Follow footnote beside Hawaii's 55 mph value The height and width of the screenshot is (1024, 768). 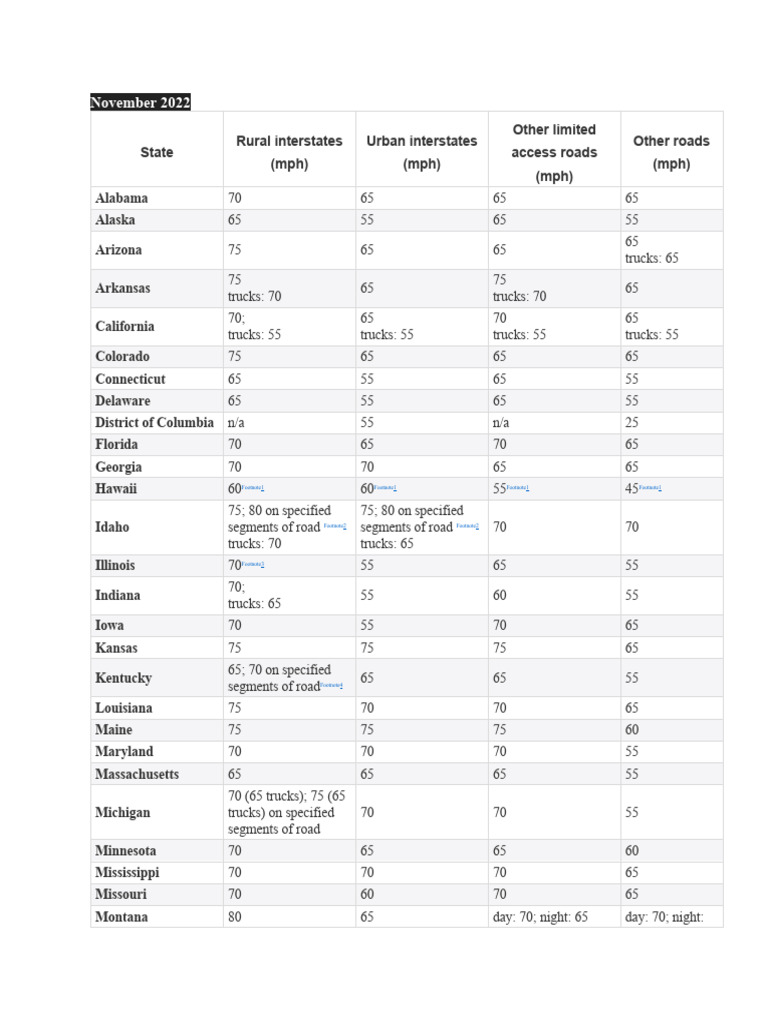(x=518, y=488)
